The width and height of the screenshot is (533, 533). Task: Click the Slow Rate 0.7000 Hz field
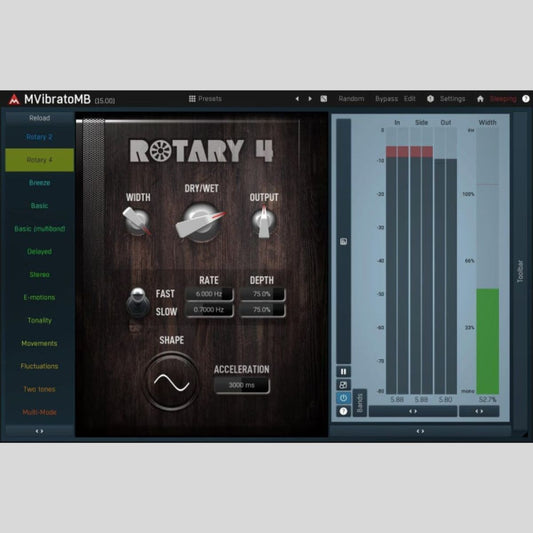pos(209,310)
